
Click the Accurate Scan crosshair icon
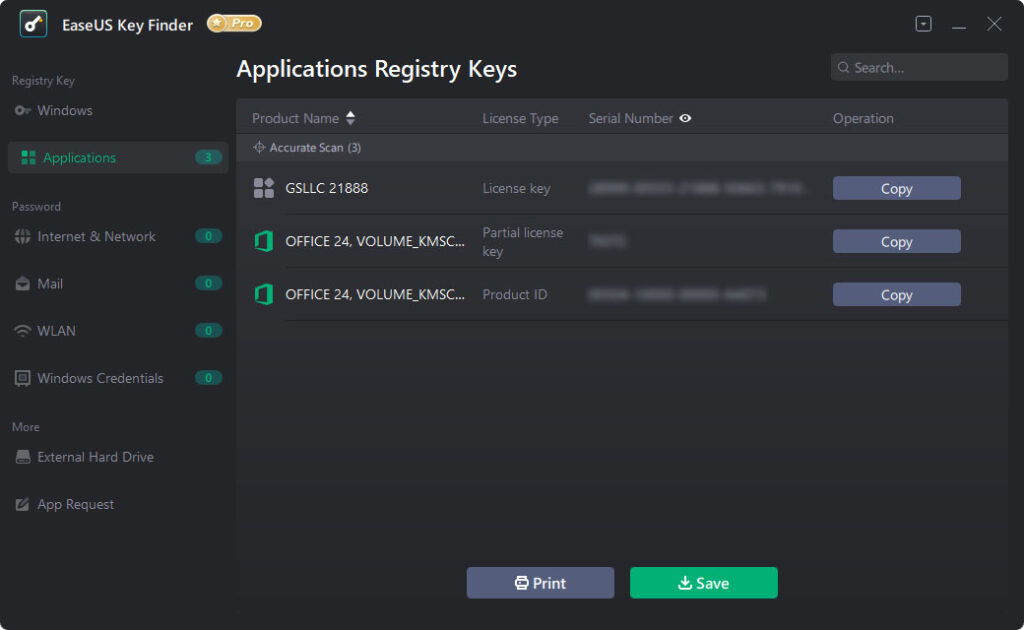pyautogui.click(x=259, y=148)
